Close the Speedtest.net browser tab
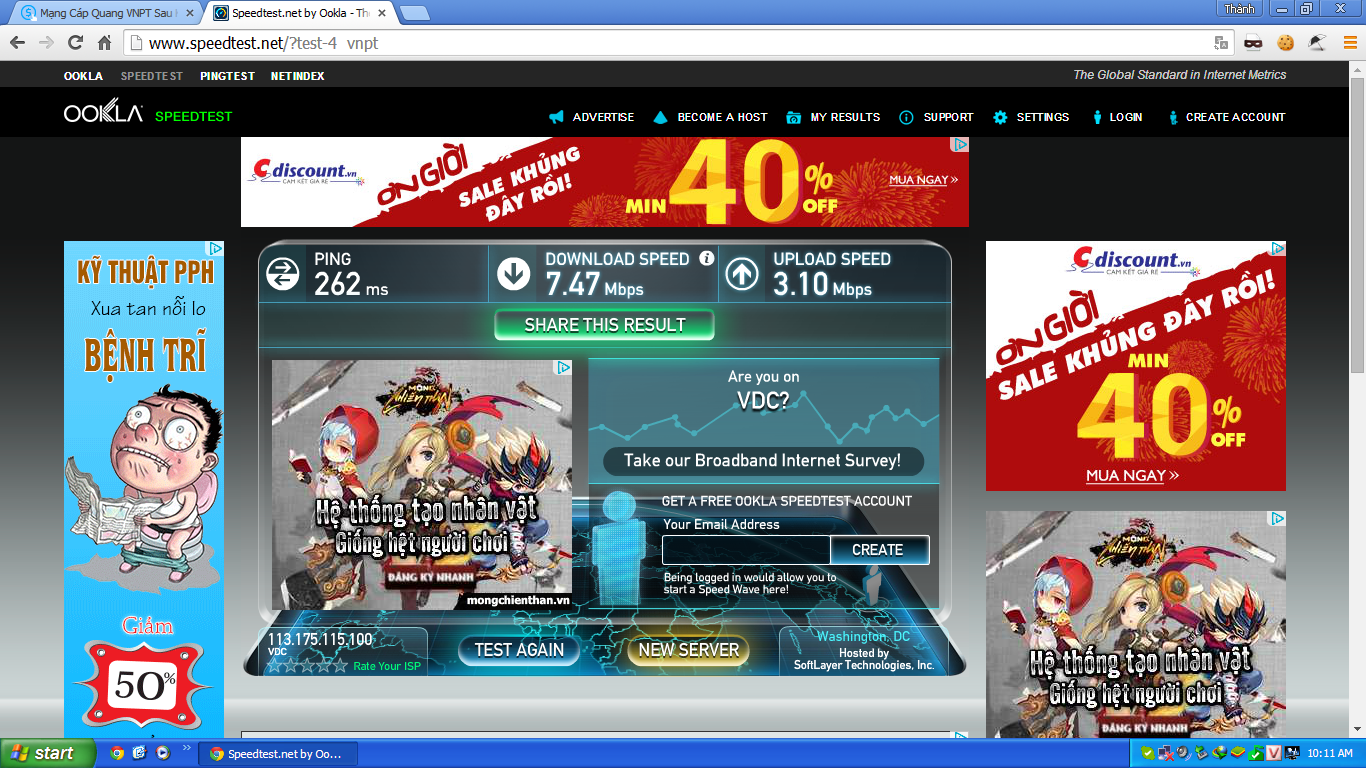This screenshot has height=768, width=1366. [x=381, y=13]
